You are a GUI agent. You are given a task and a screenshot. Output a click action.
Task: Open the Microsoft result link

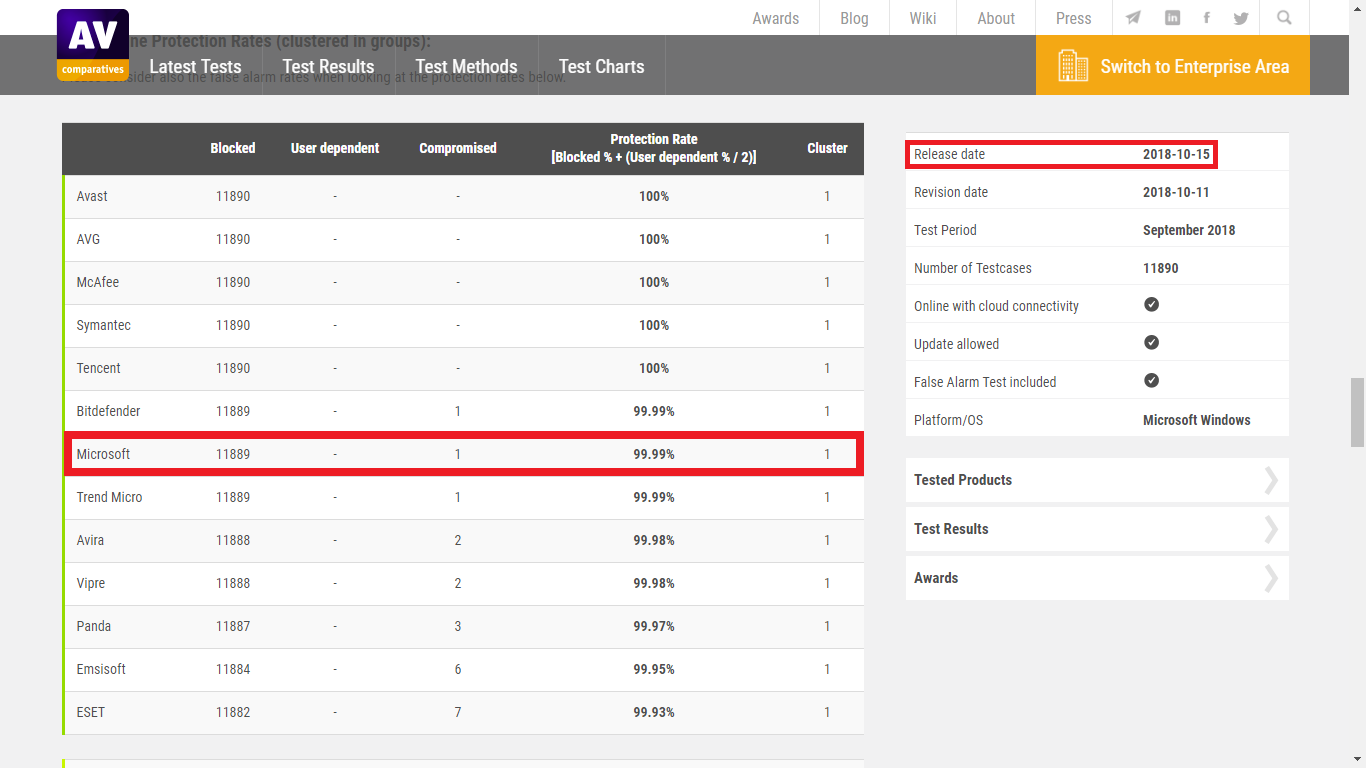tap(103, 453)
